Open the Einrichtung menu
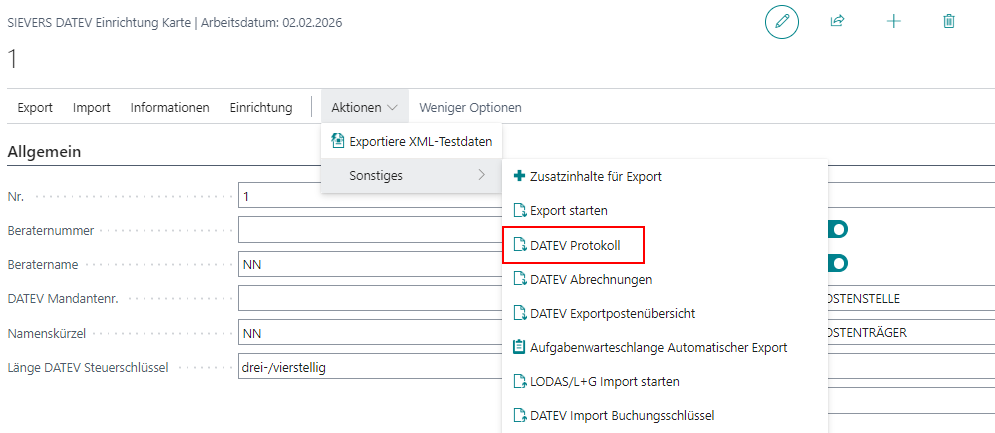Screen dimensions: 995x433 [261, 107]
